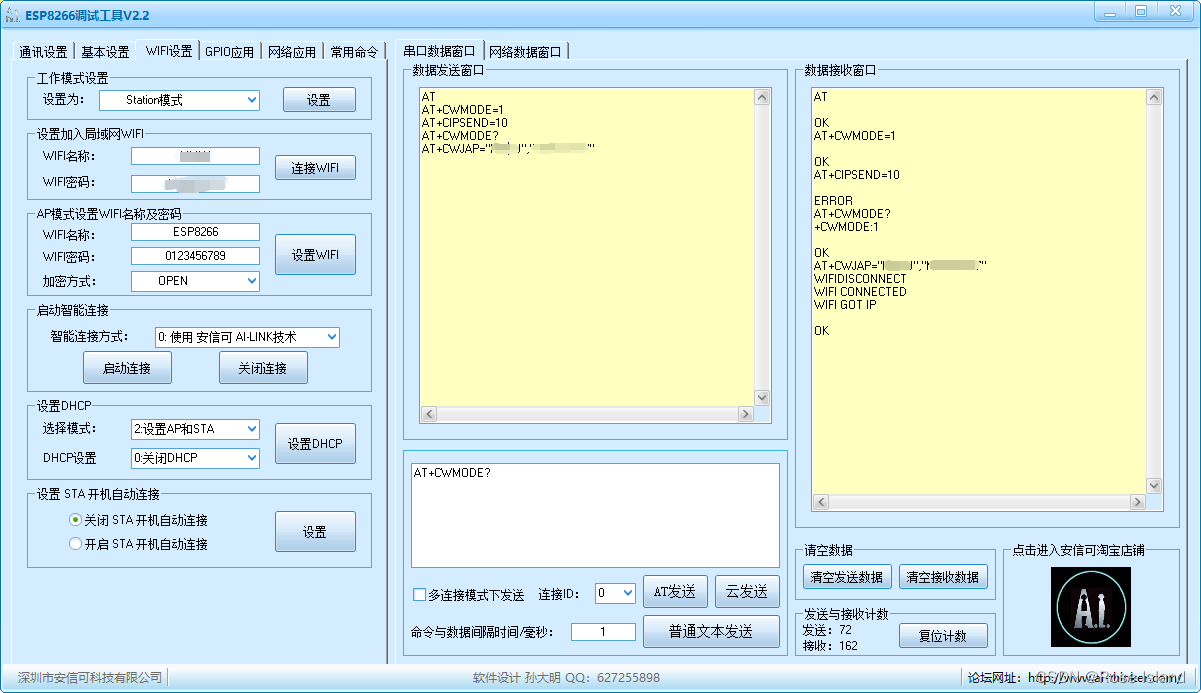
Task: Click the AT+CWMODE? command input box
Action: (595, 515)
